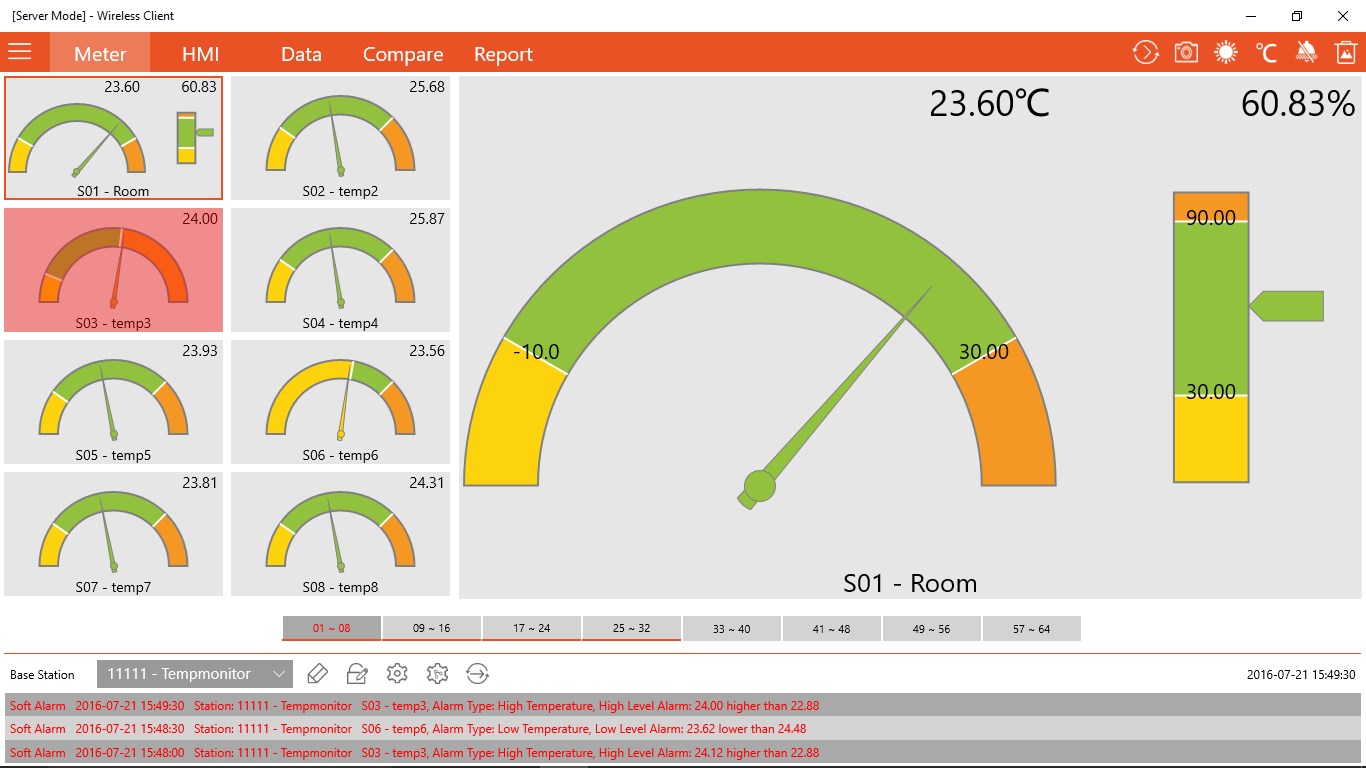Screen dimensions: 1366x768
Task: Select the S04 - temp4 gauge tile
Action: [x=340, y=270]
